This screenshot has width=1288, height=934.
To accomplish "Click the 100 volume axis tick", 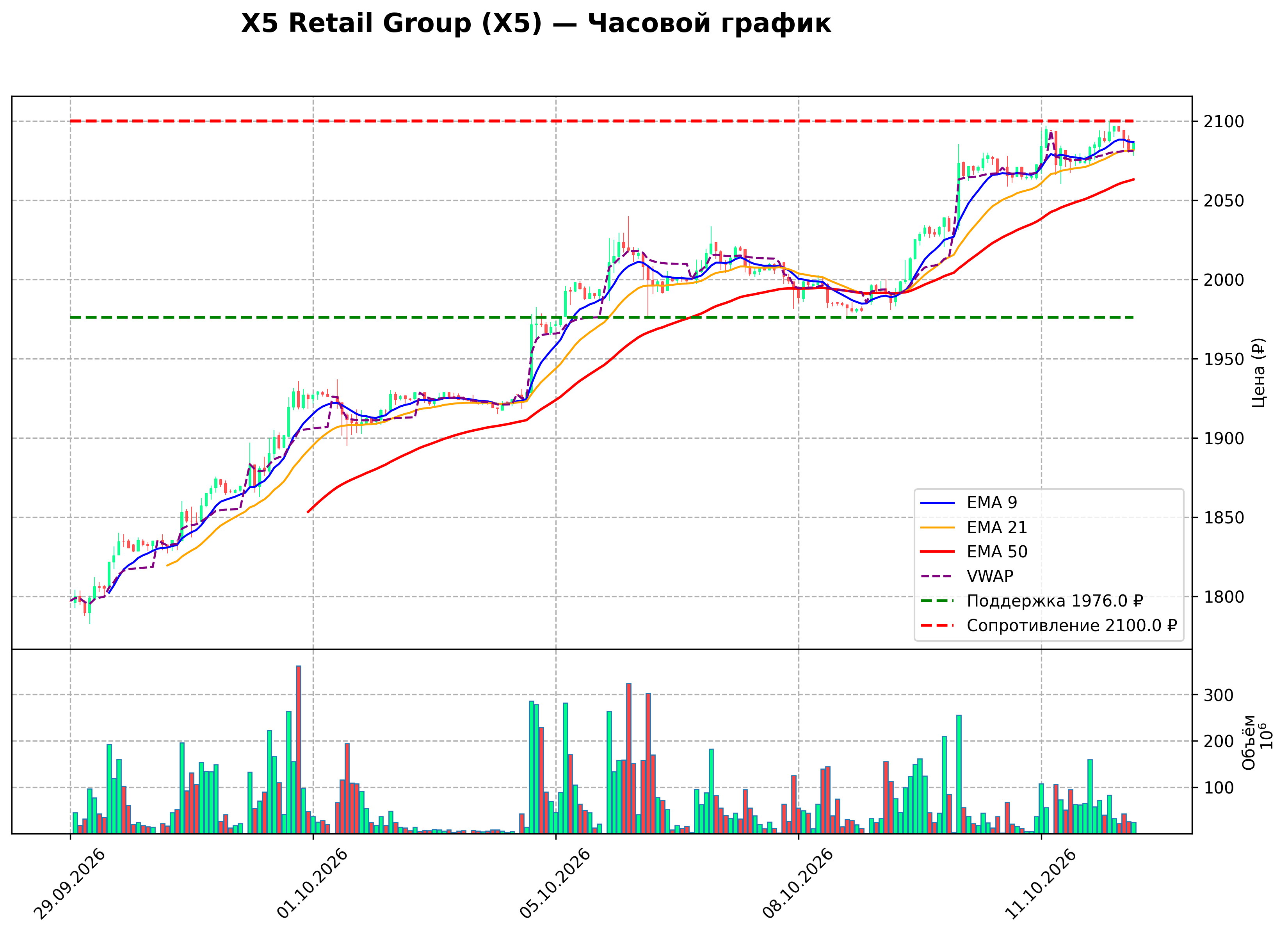I will coord(1219,788).
